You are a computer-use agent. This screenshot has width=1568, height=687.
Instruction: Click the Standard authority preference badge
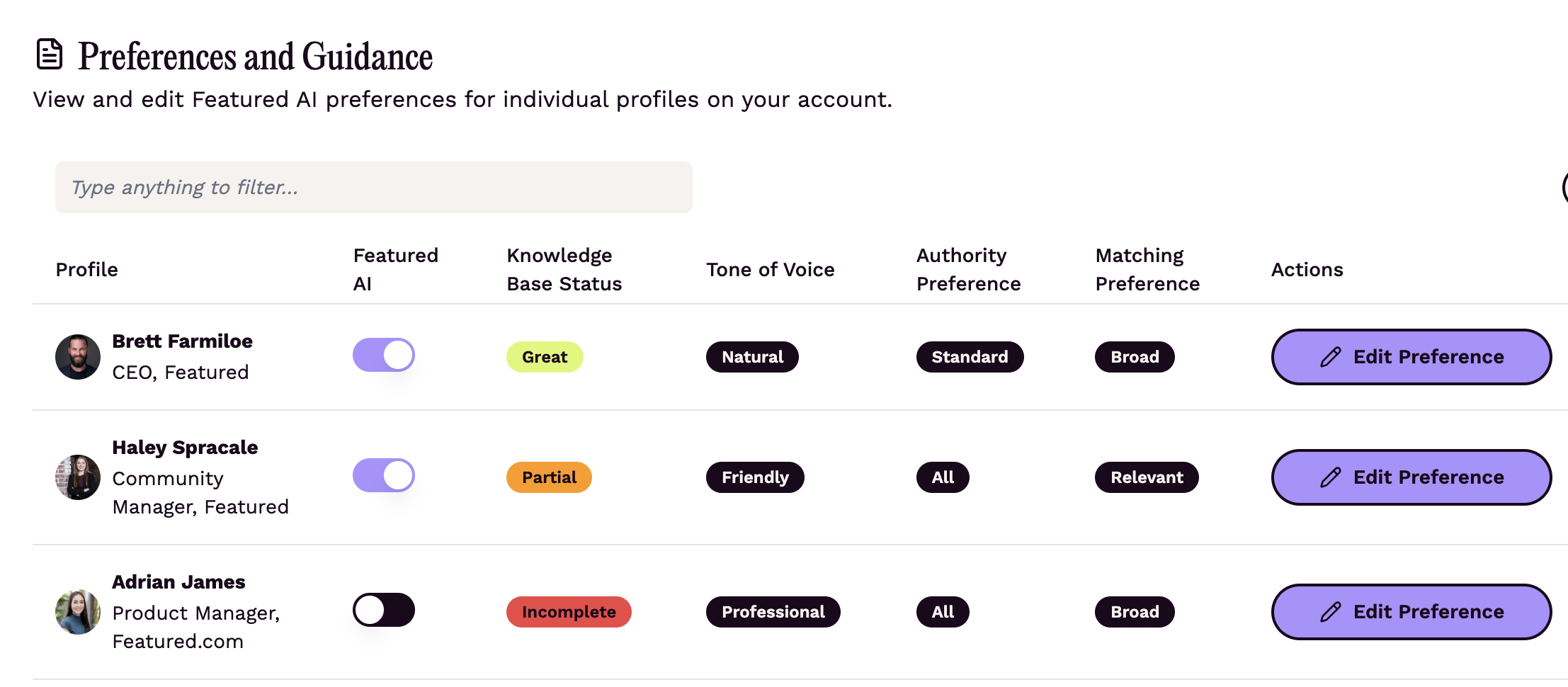pos(970,356)
